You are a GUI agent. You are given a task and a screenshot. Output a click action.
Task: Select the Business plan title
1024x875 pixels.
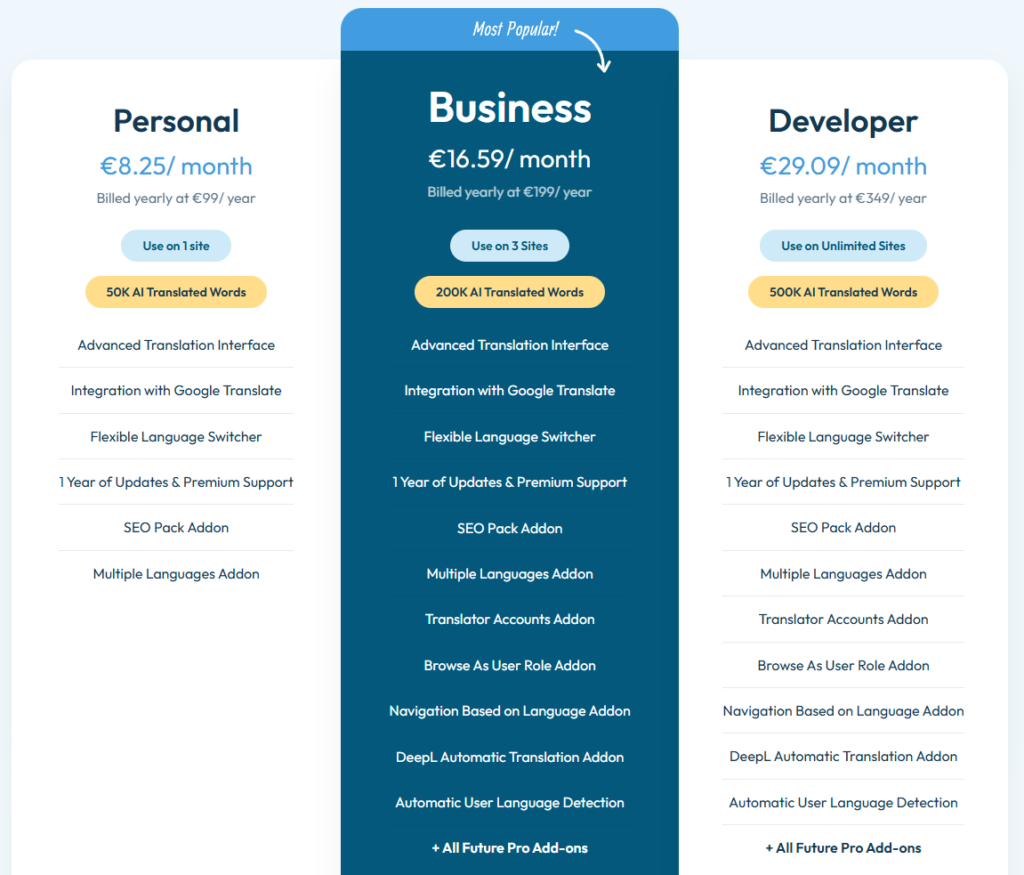[x=510, y=108]
